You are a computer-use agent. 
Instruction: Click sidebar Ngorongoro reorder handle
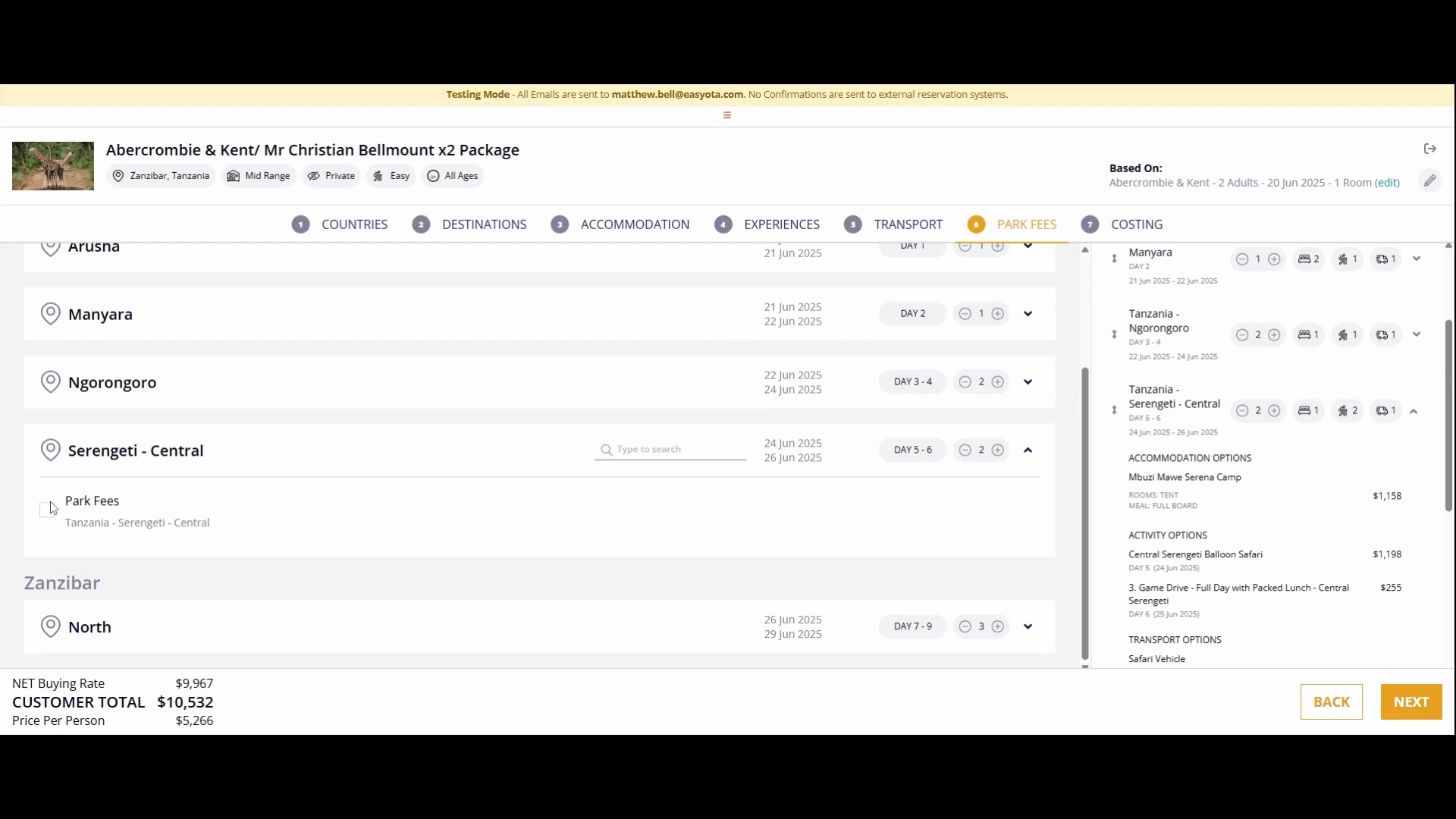pyautogui.click(x=1114, y=334)
